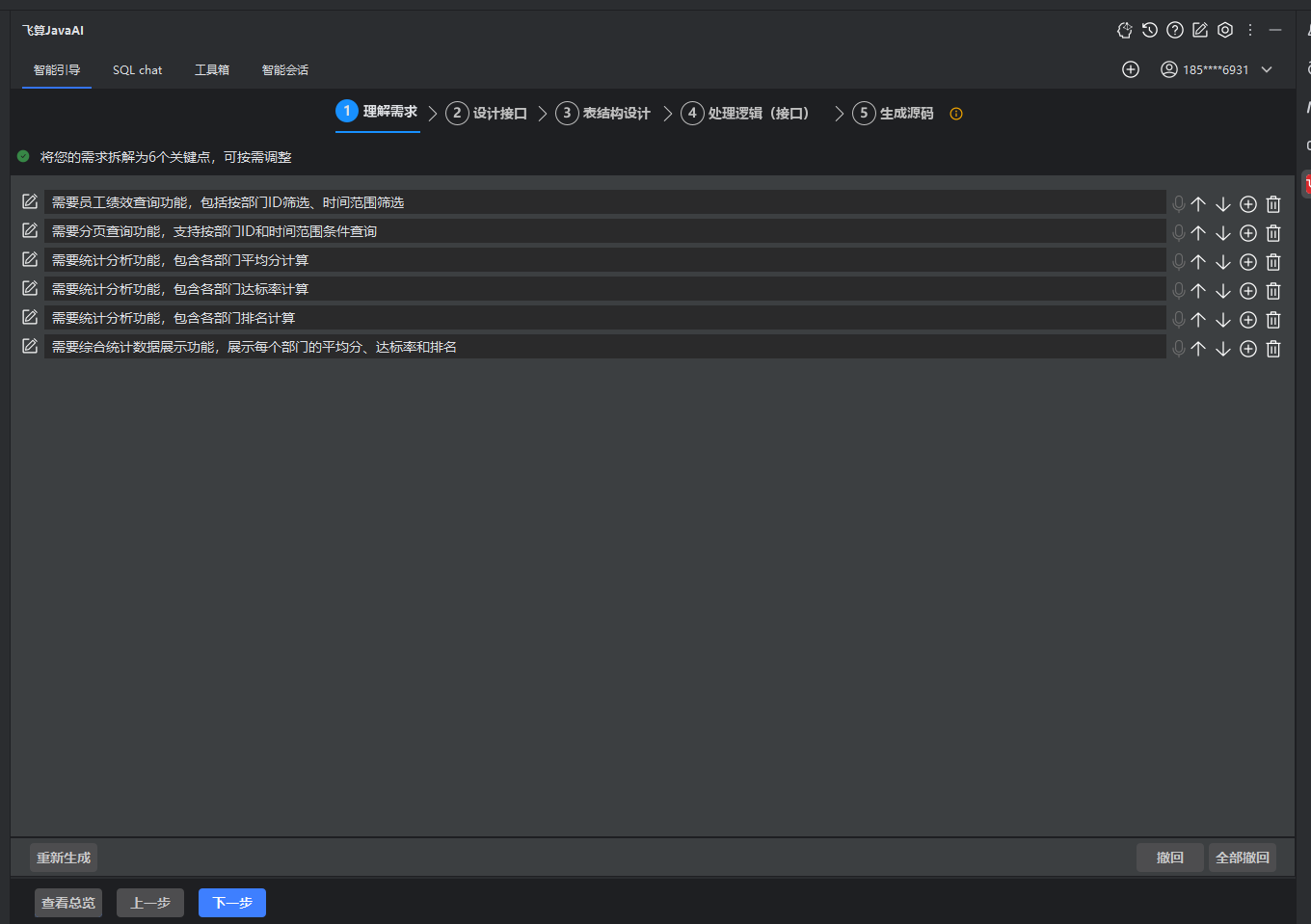Edit the 部门排名计算 requirement row
The image size is (1311, 924).
click(30, 317)
